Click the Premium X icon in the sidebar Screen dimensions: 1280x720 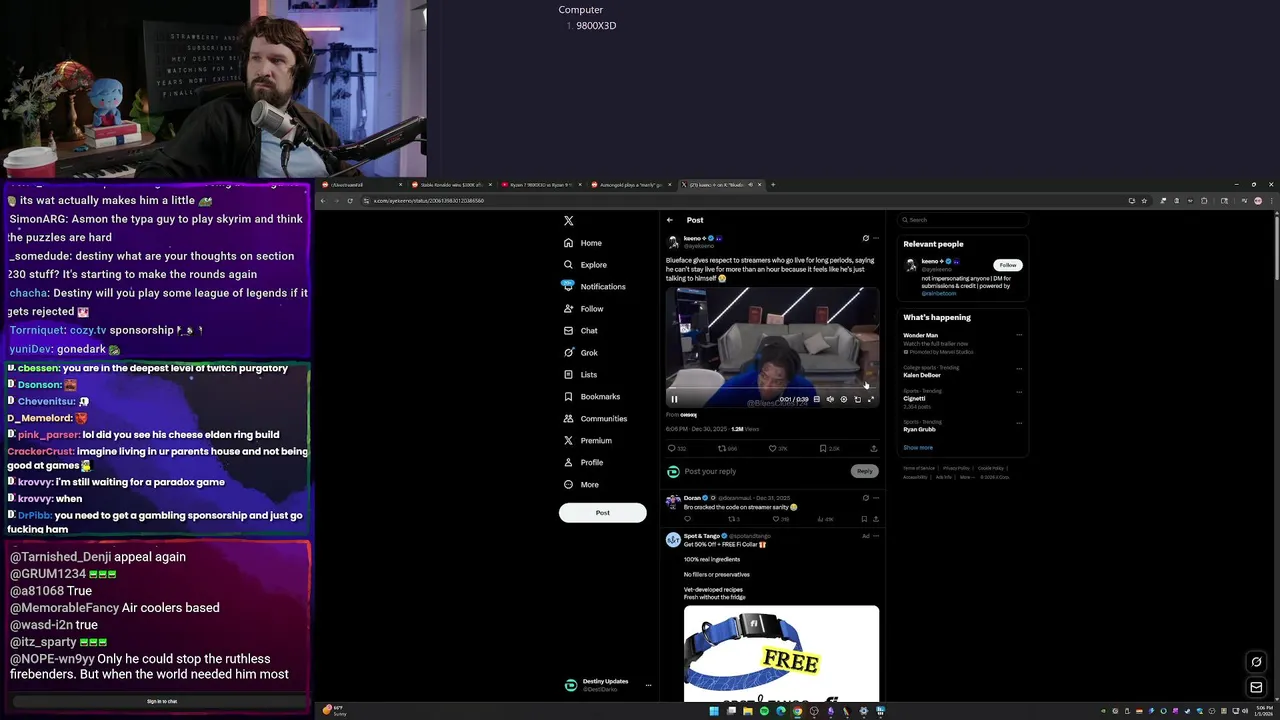568,441
